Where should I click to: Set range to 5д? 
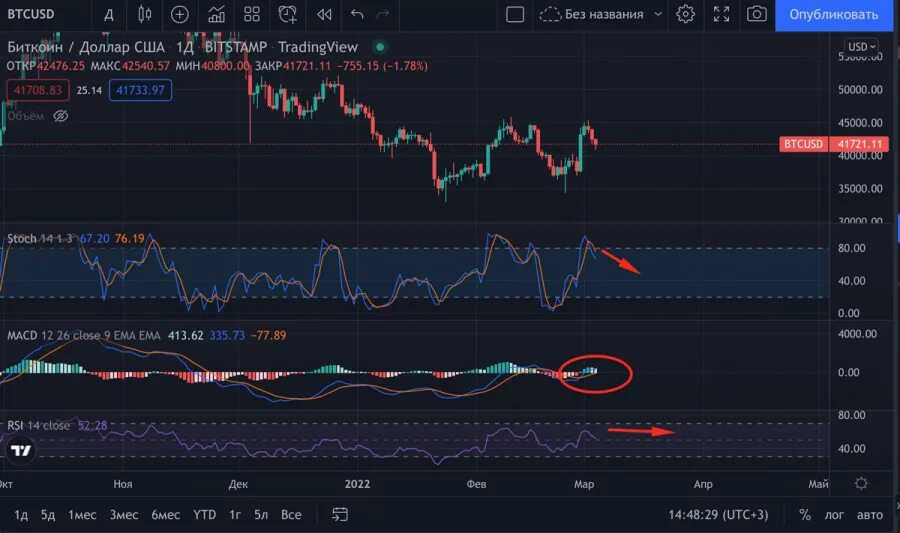click(x=48, y=515)
